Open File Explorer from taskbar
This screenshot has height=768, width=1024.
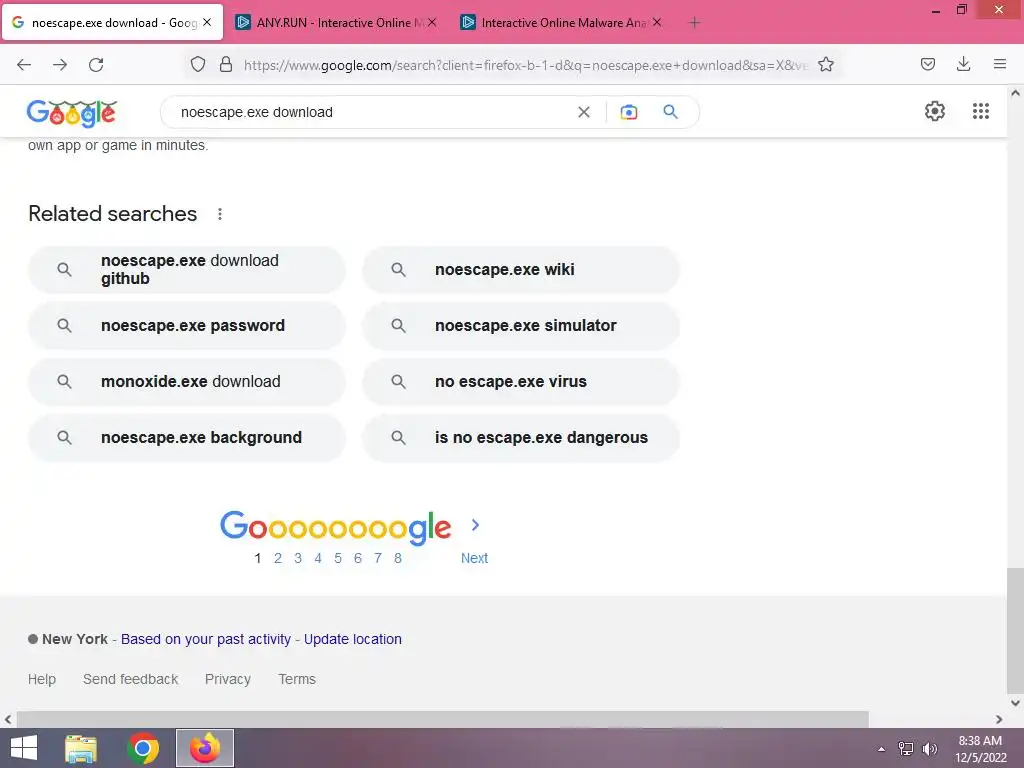[81, 748]
